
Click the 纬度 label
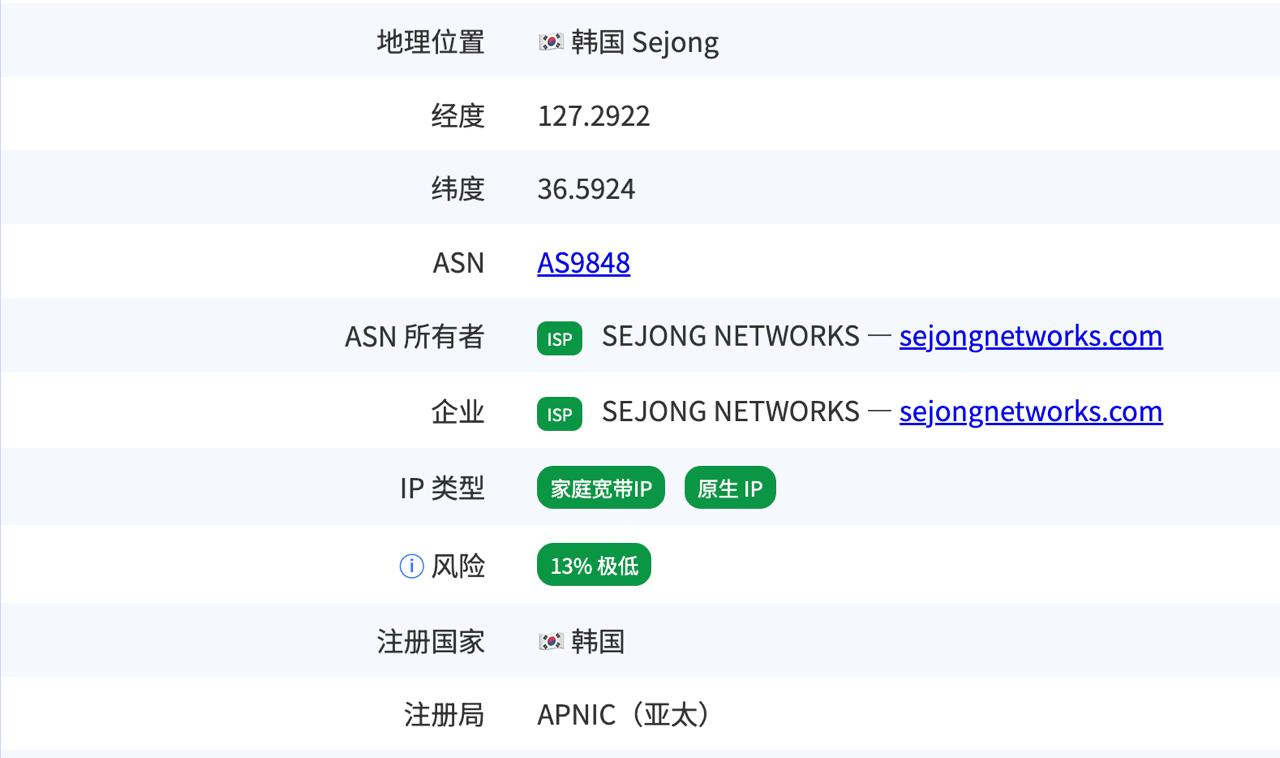[x=458, y=189]
